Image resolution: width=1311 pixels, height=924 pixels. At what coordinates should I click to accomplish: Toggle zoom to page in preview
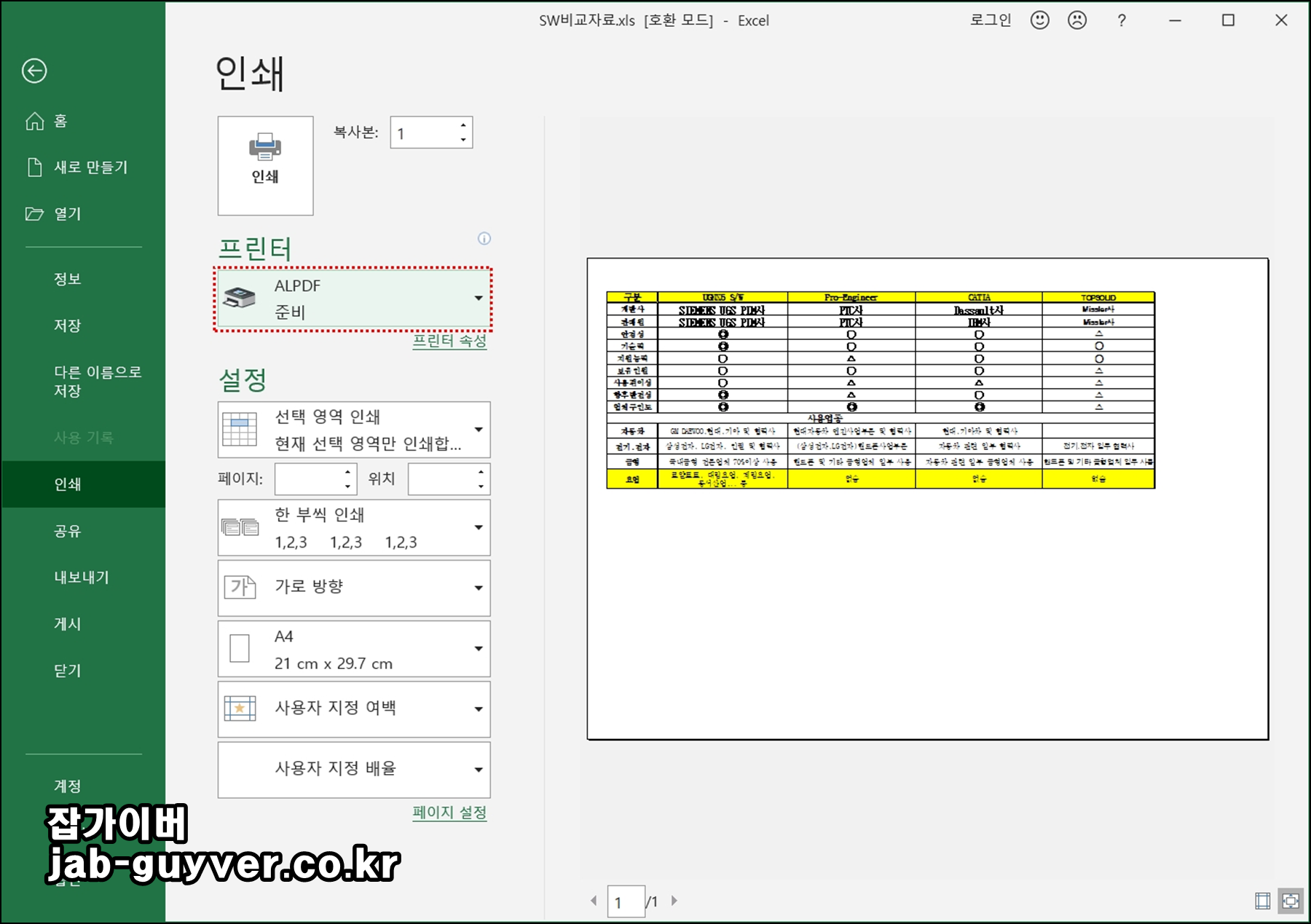[x=1290, y=901]
